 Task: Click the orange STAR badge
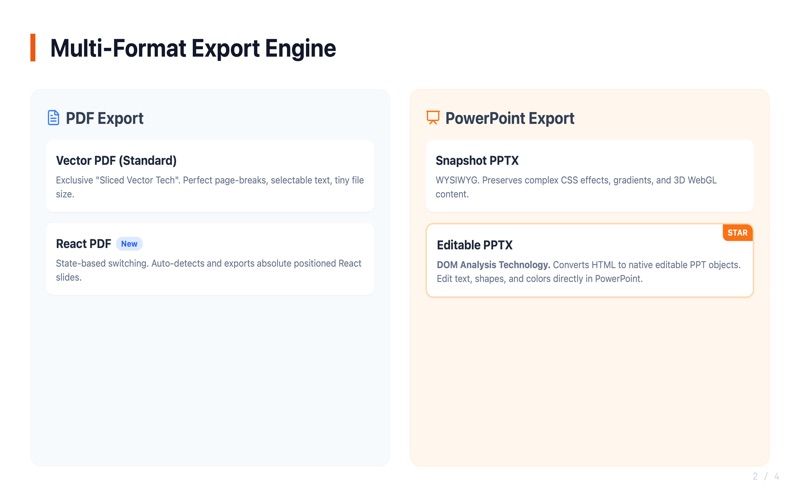pos(737,233)
